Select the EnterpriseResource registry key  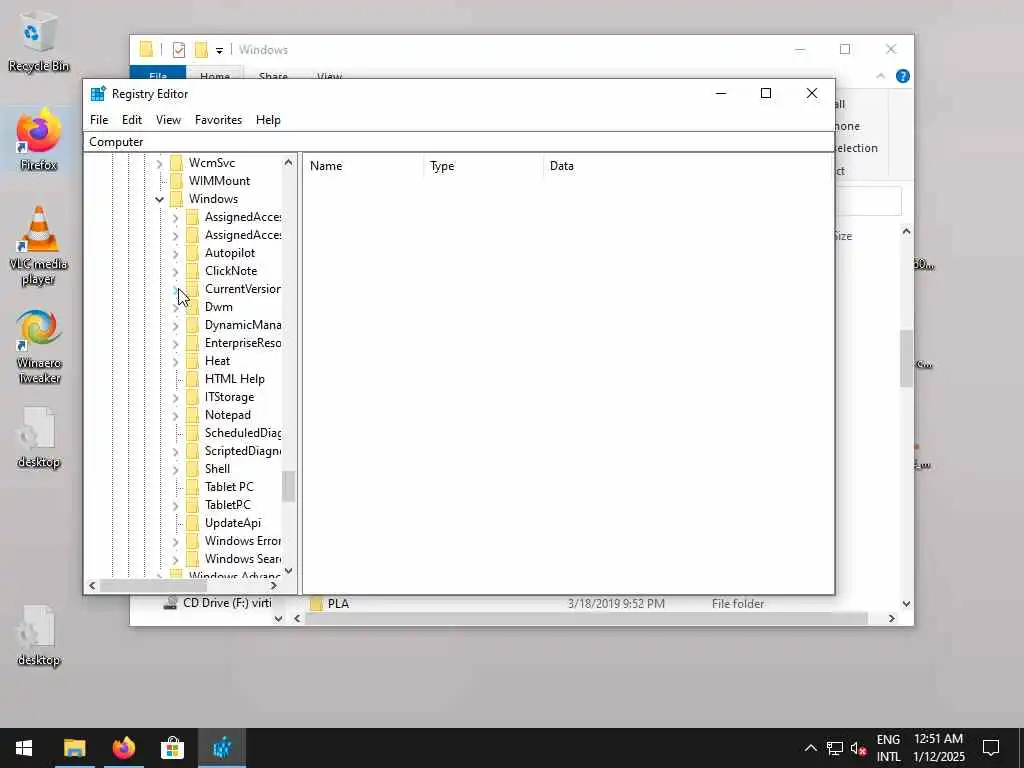pyautogui.click(x=242, y=343)
